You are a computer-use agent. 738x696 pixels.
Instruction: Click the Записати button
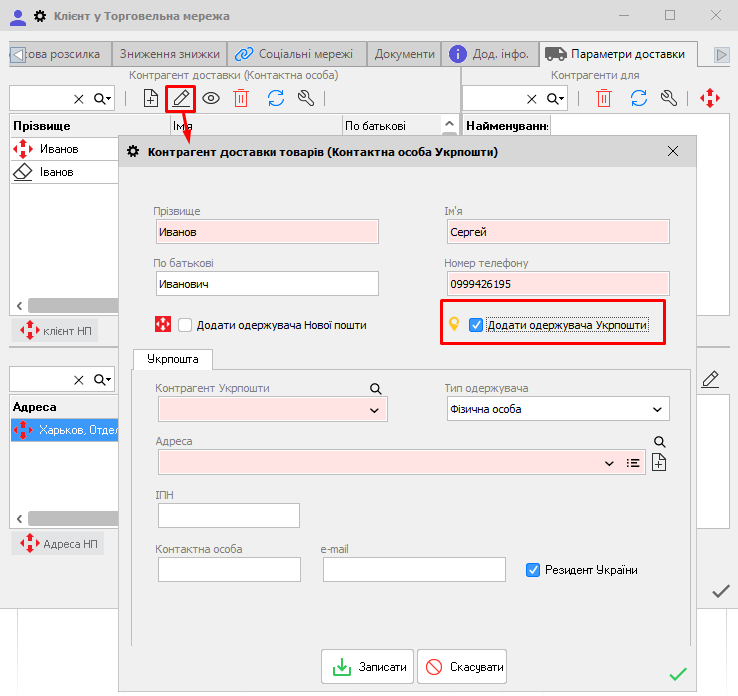[367, 667]
